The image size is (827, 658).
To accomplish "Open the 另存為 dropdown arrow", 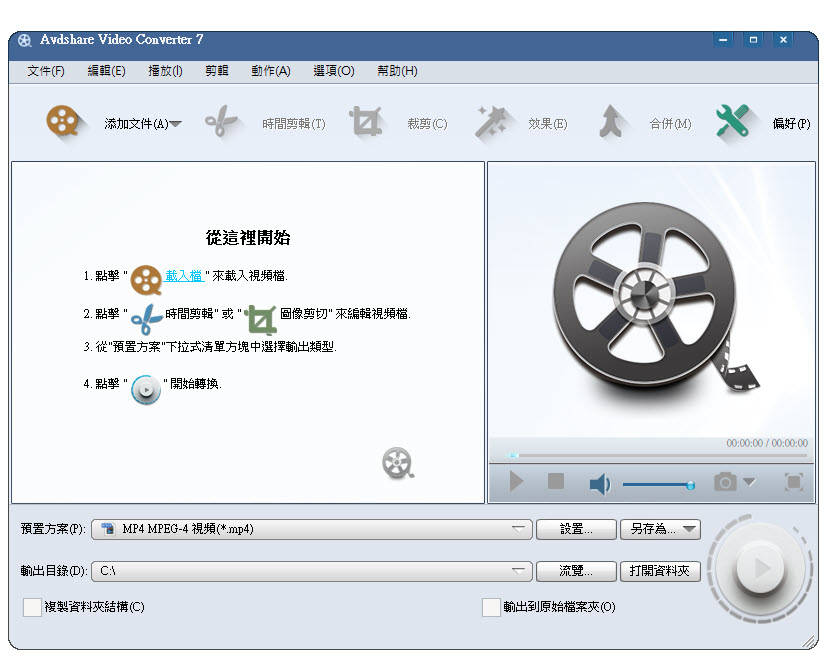I will [689, 529].
